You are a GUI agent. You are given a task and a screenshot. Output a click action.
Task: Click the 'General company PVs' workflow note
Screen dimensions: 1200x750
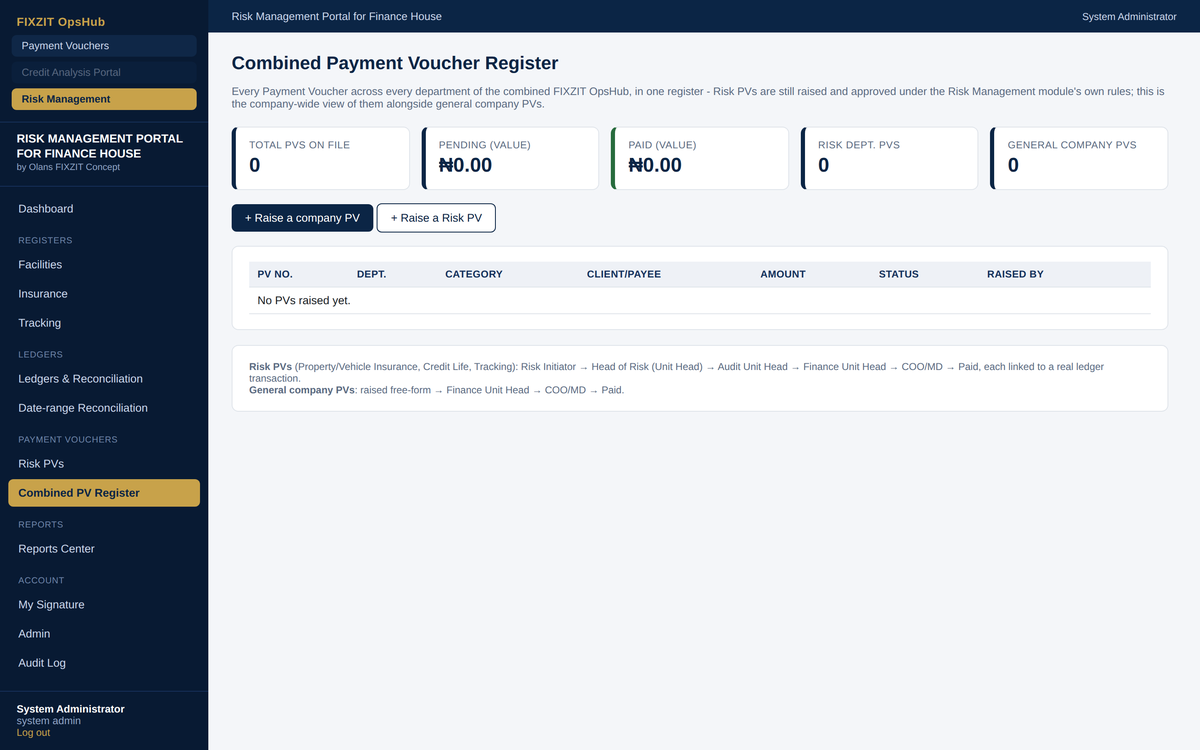436,390
